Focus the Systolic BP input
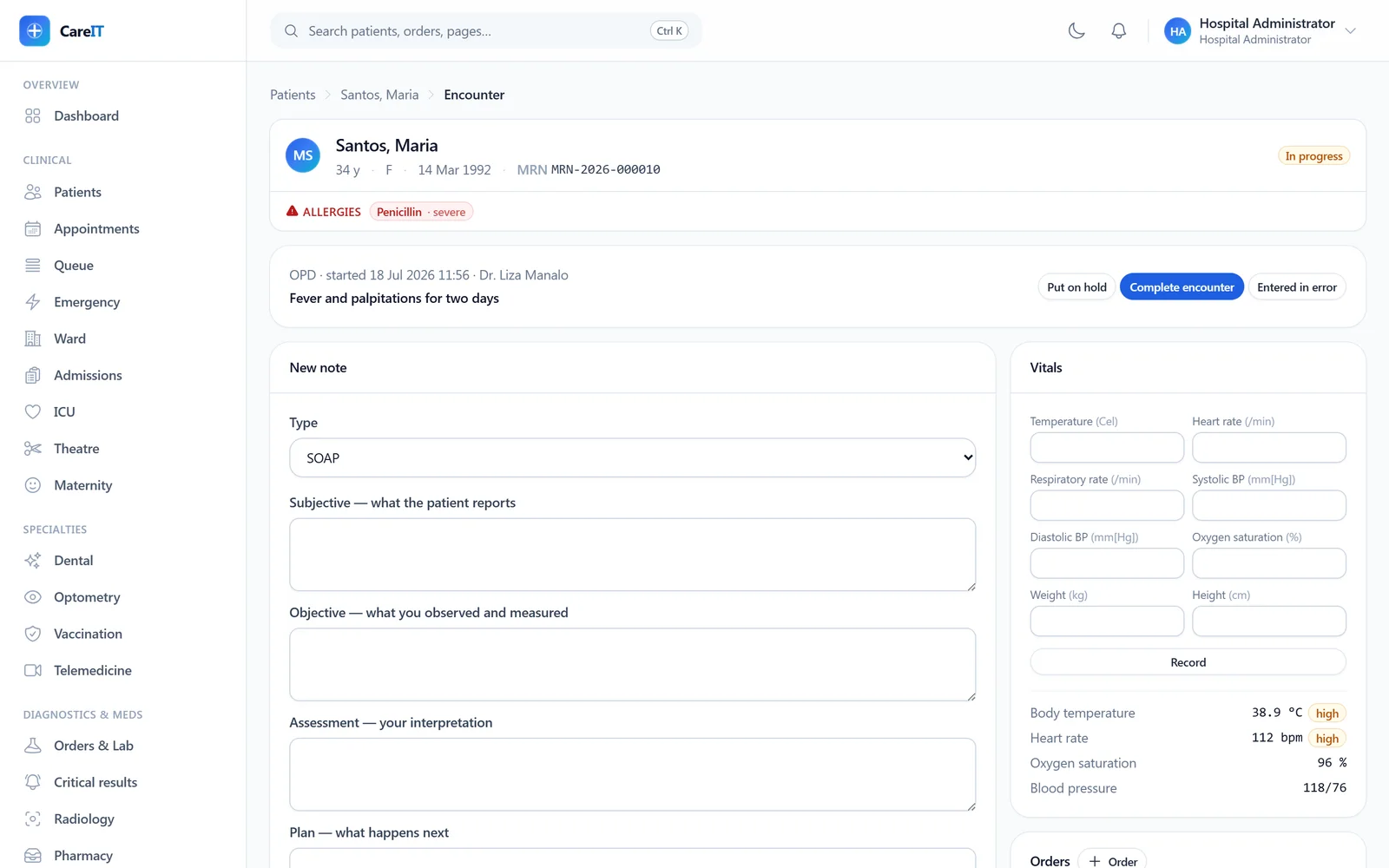 point(1269,505)
